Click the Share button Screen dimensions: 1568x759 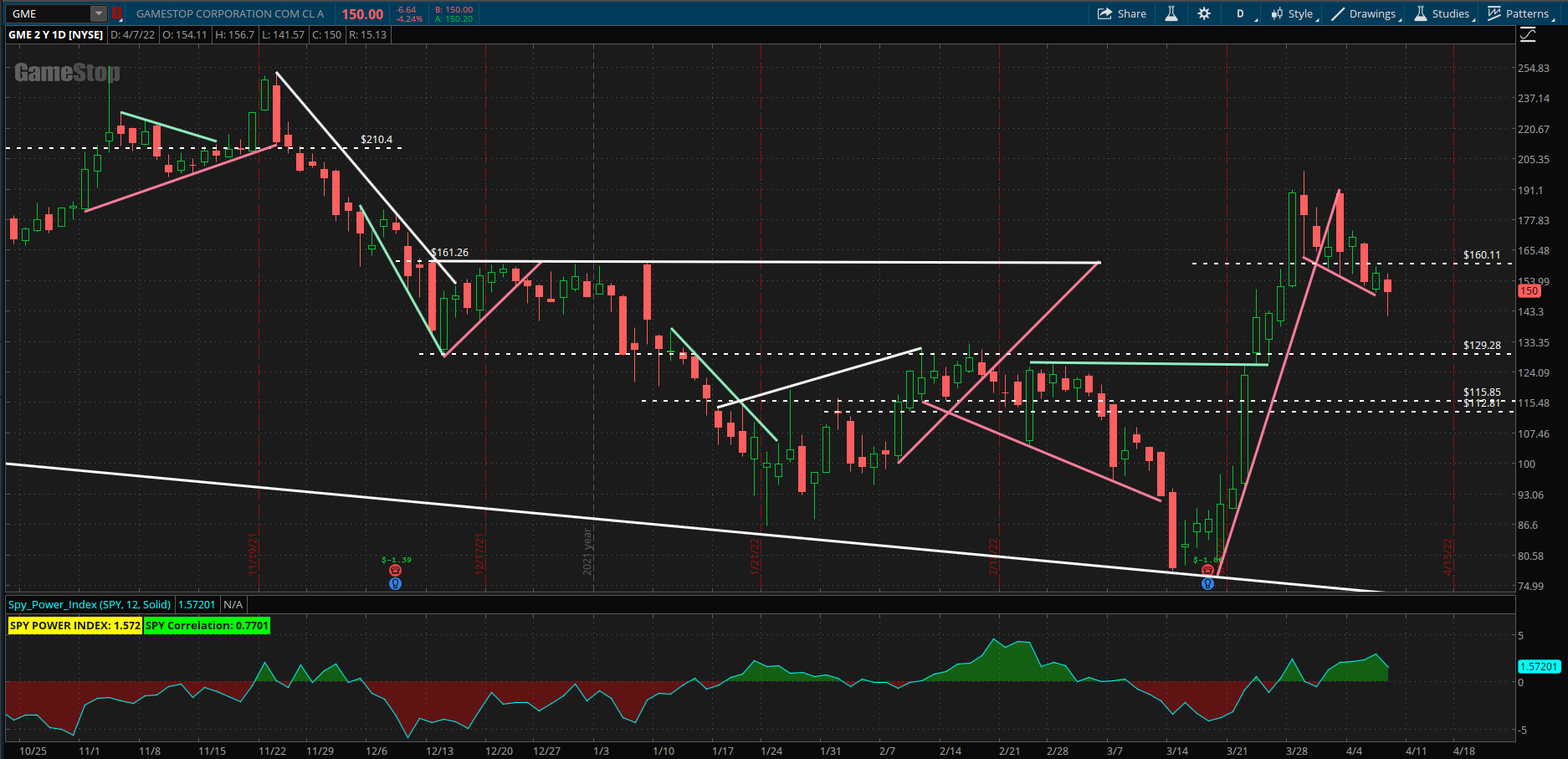[1121, 13]
